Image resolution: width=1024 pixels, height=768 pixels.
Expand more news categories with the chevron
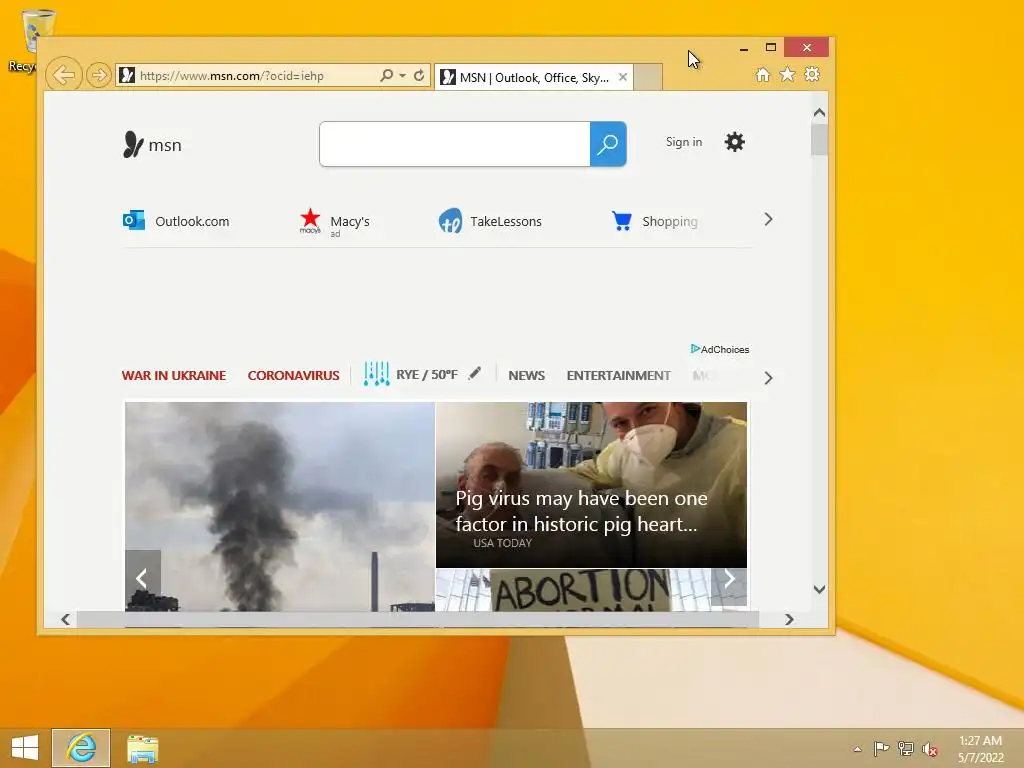click(769, 378)
